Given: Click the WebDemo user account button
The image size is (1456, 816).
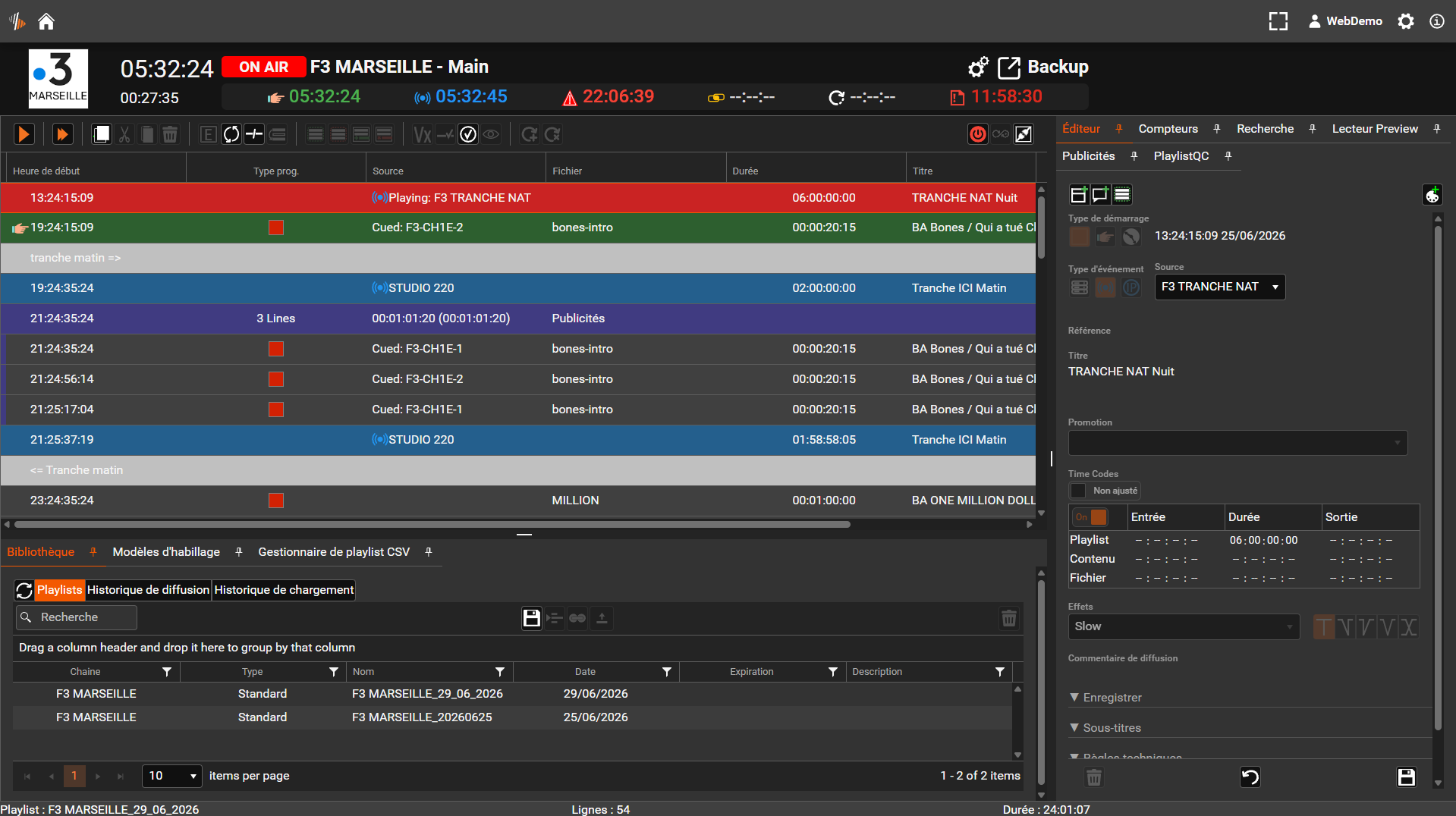Looking at the screenshot, I should tap(1344, 21).
